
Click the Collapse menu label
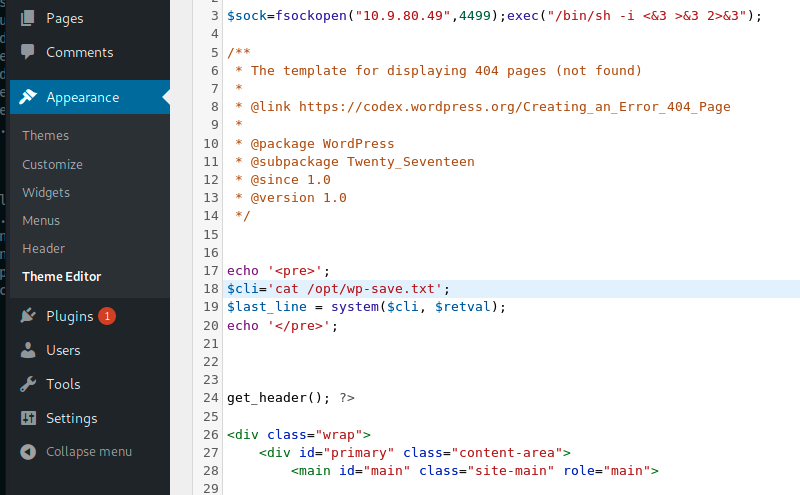click(x=89, y=452)
